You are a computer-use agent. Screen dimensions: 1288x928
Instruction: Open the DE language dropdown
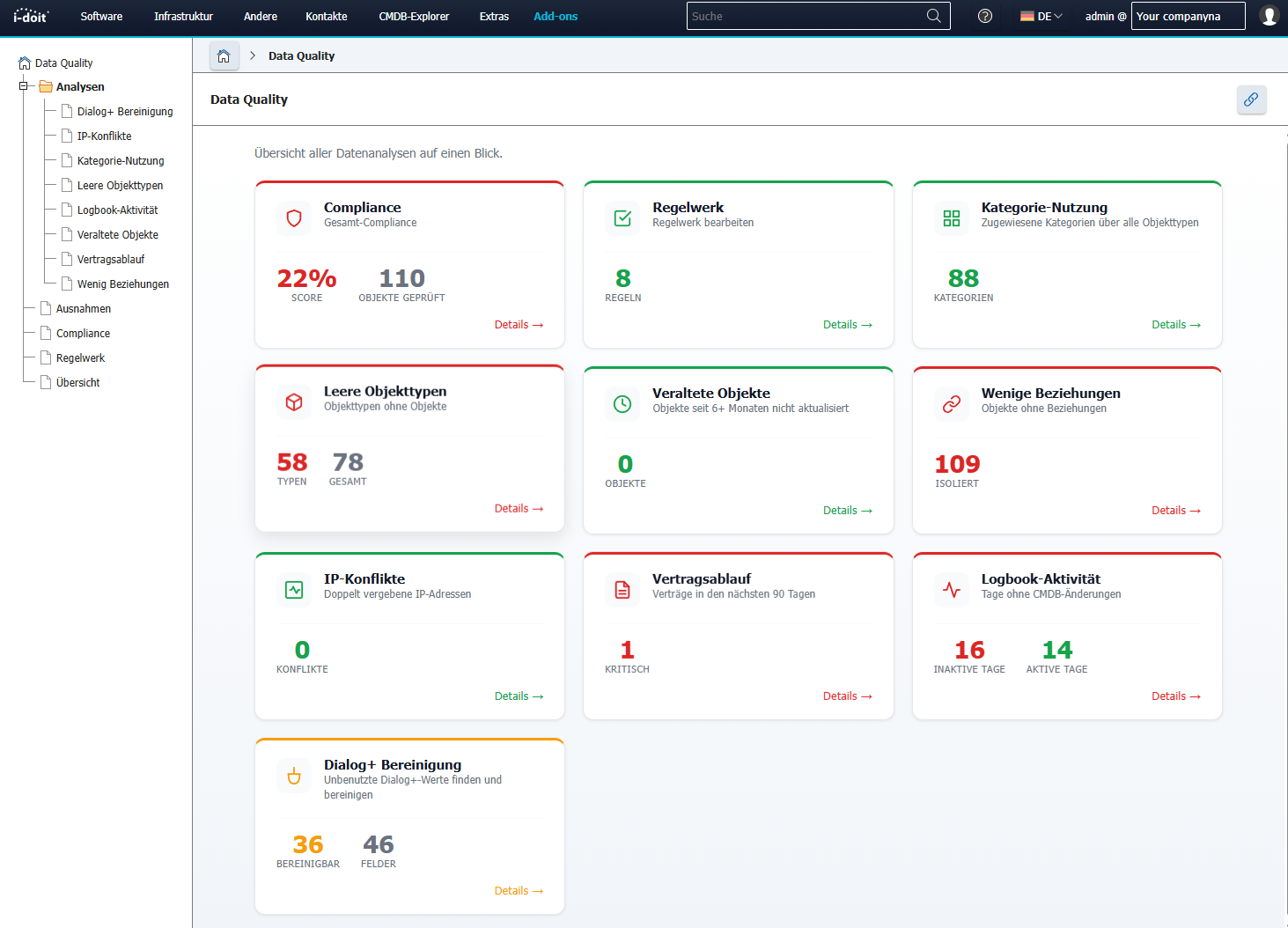click(x=1041, y=16)
